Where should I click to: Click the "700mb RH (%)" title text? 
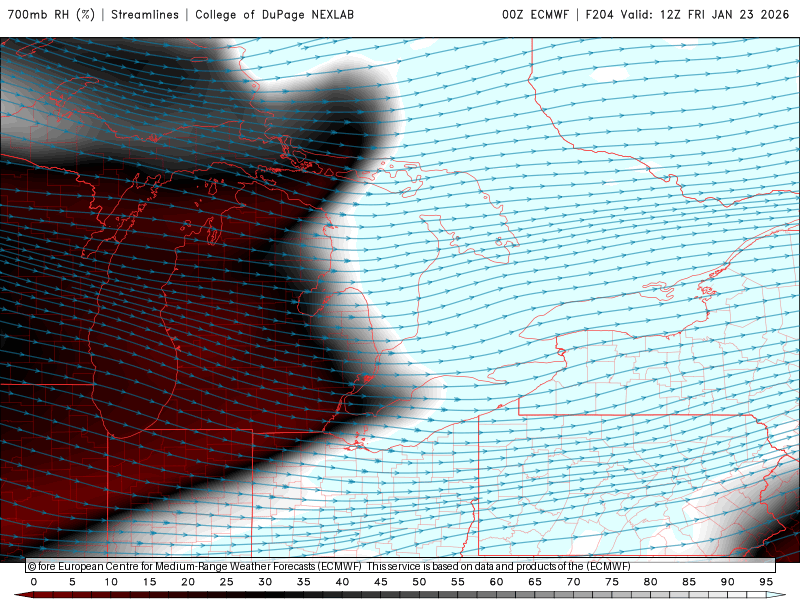pyautogui.click(x=51, y=14)
